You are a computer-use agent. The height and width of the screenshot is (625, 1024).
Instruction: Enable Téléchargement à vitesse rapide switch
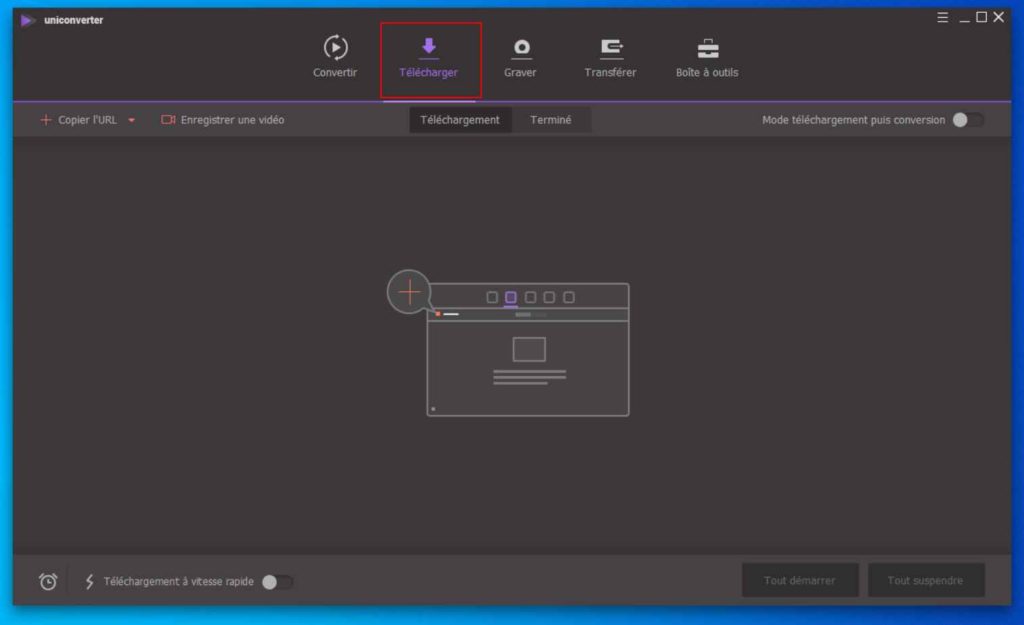point(278,581)
